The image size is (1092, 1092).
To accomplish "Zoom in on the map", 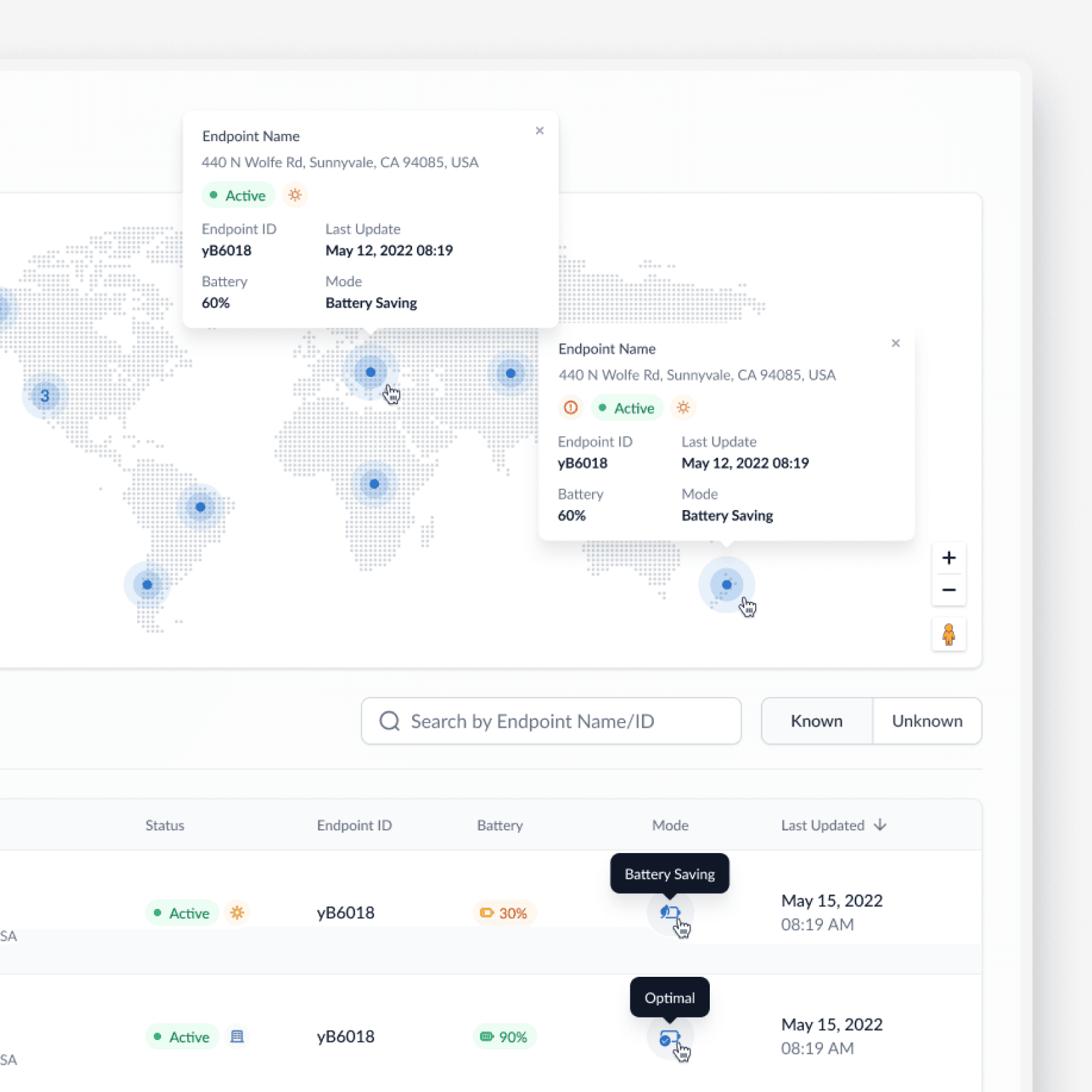I will 949,558.
